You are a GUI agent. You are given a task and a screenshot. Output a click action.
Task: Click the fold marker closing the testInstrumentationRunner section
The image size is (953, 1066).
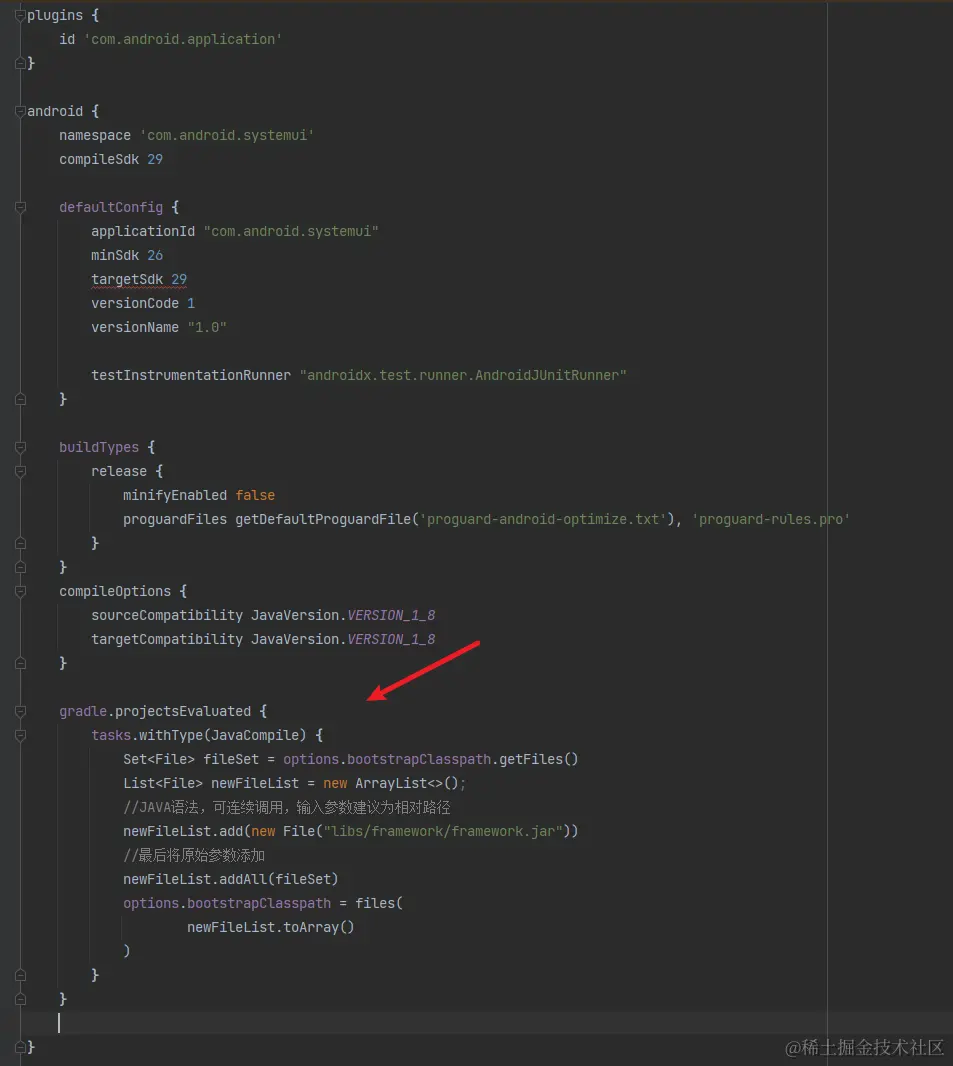tap(22, 399)
